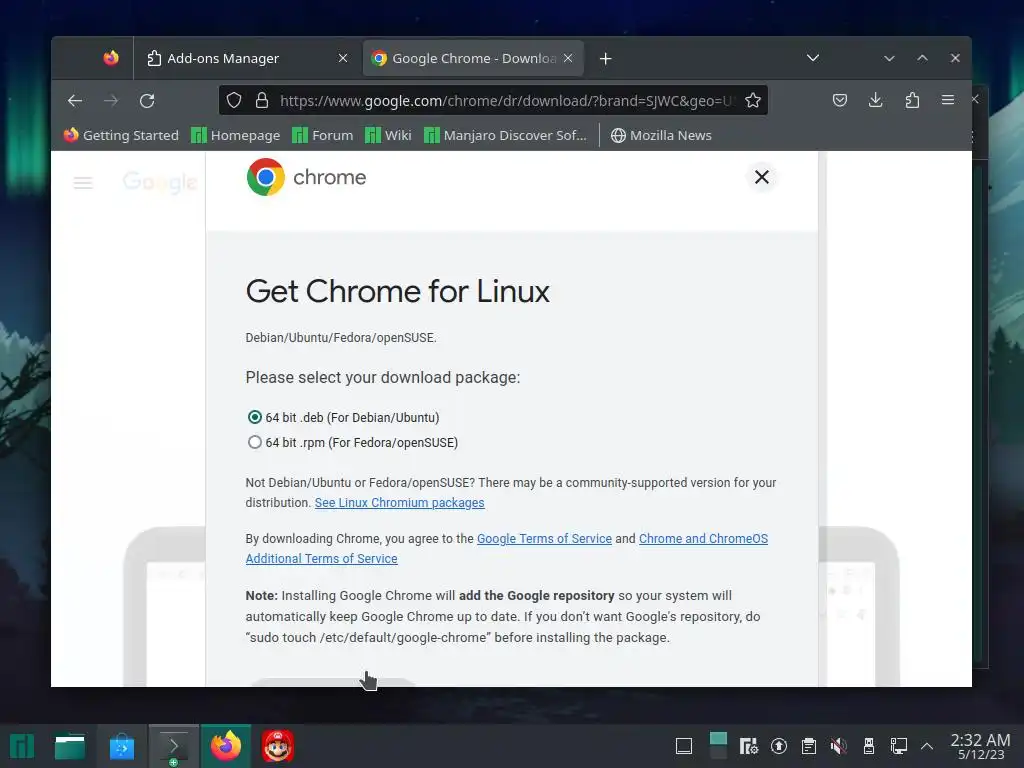Open the file manager from taskbar
The image size is (1024, 768).
click(70, 746)
